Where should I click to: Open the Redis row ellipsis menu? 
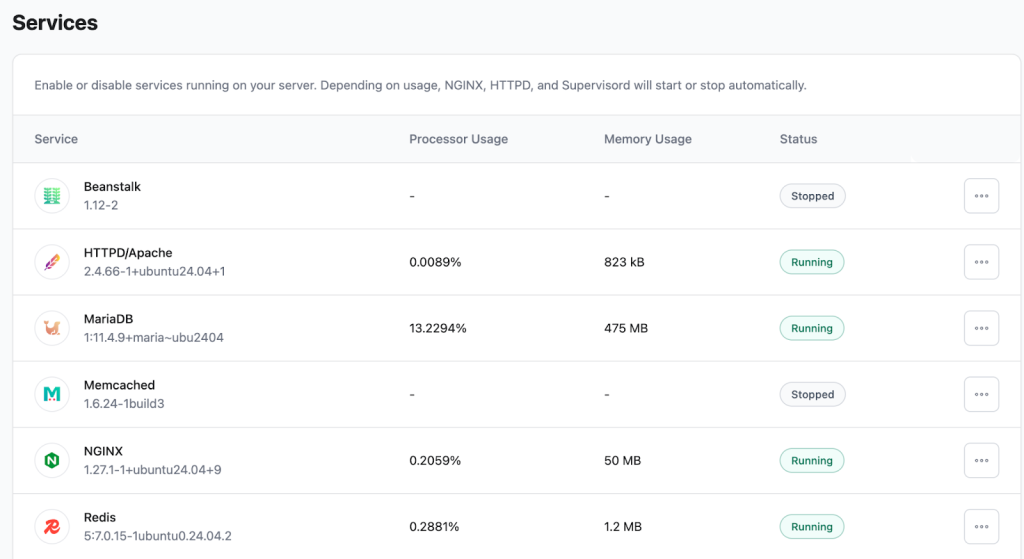click(x=980, y=526)
